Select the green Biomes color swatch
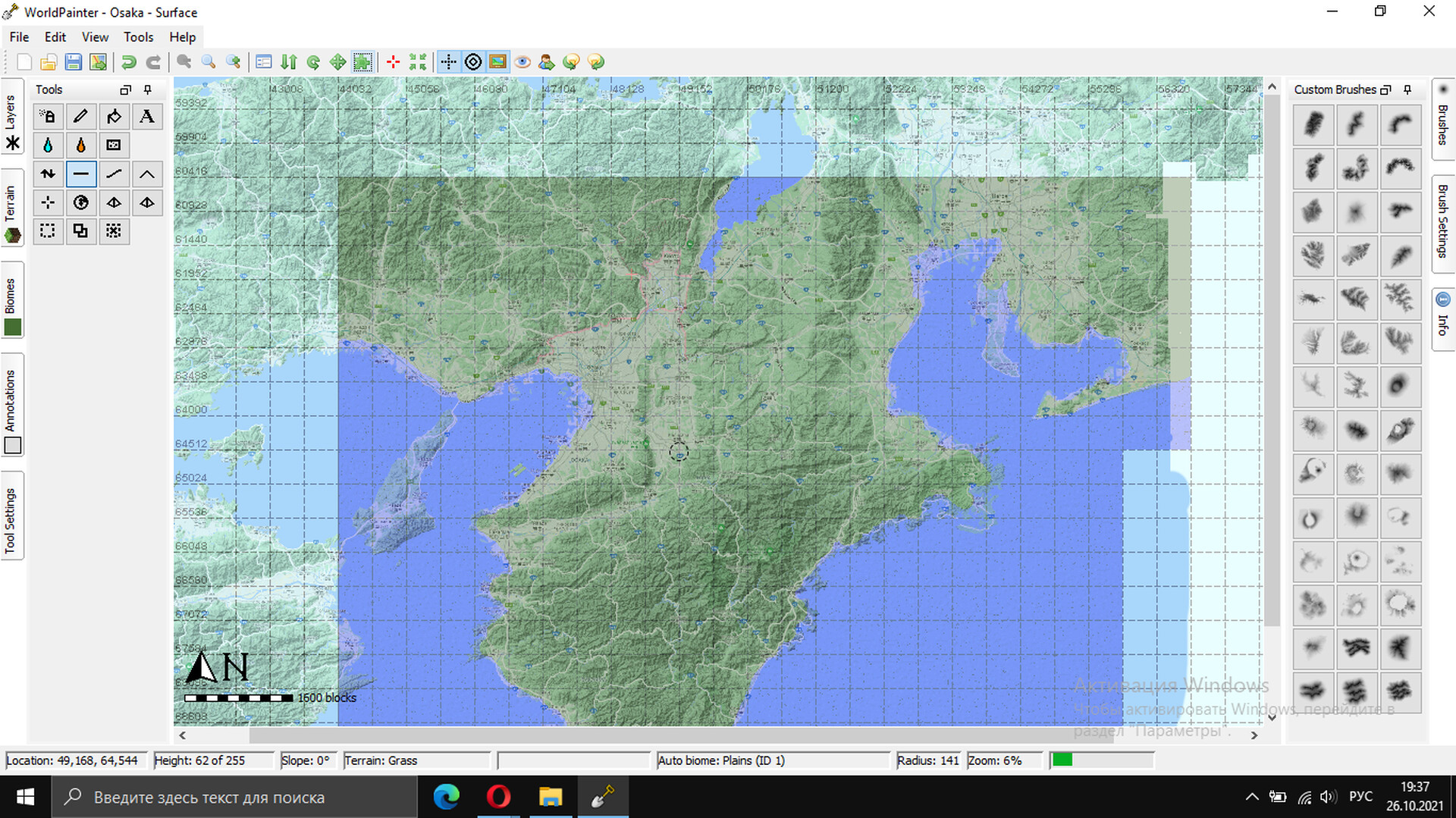This screenshot has height=818, width=1456. coord(12,327)
